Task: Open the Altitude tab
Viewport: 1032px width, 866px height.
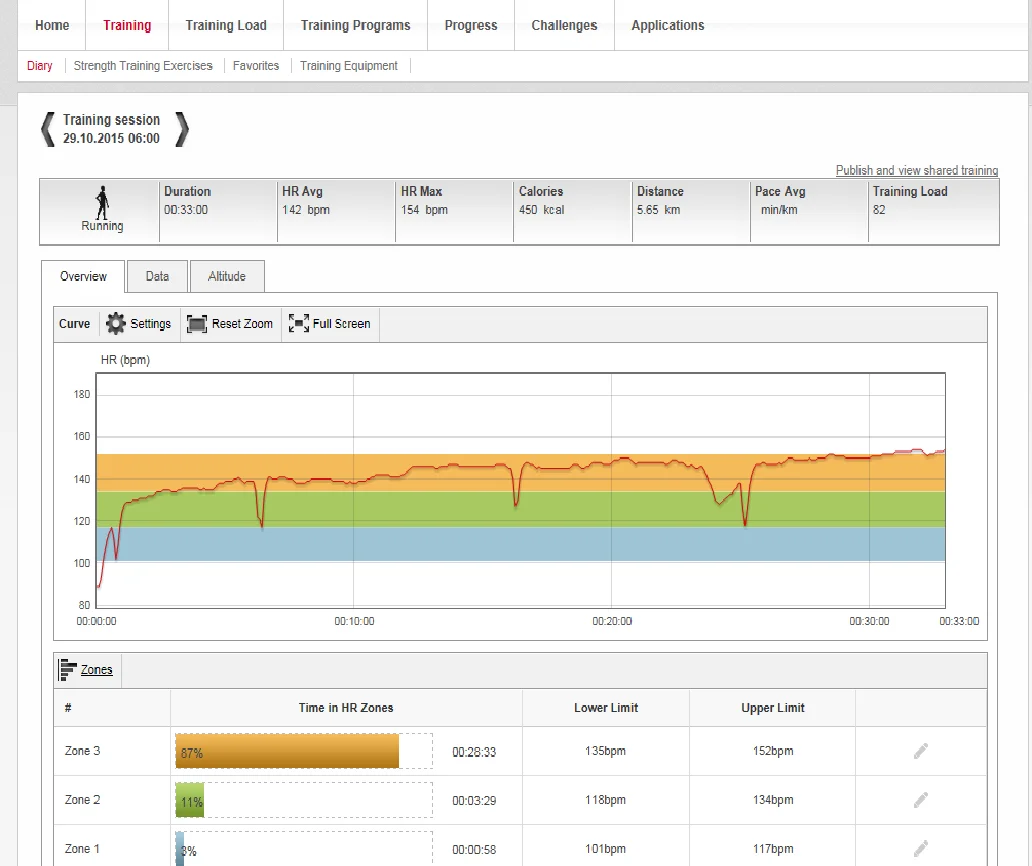Action: tap(227, 277)
